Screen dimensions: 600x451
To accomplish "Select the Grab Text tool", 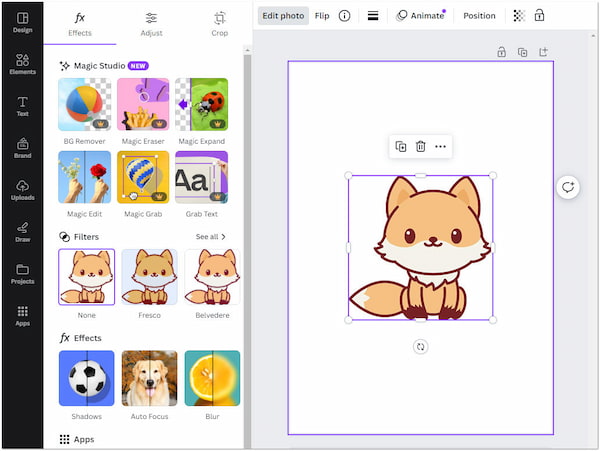I will coord(202,177).
